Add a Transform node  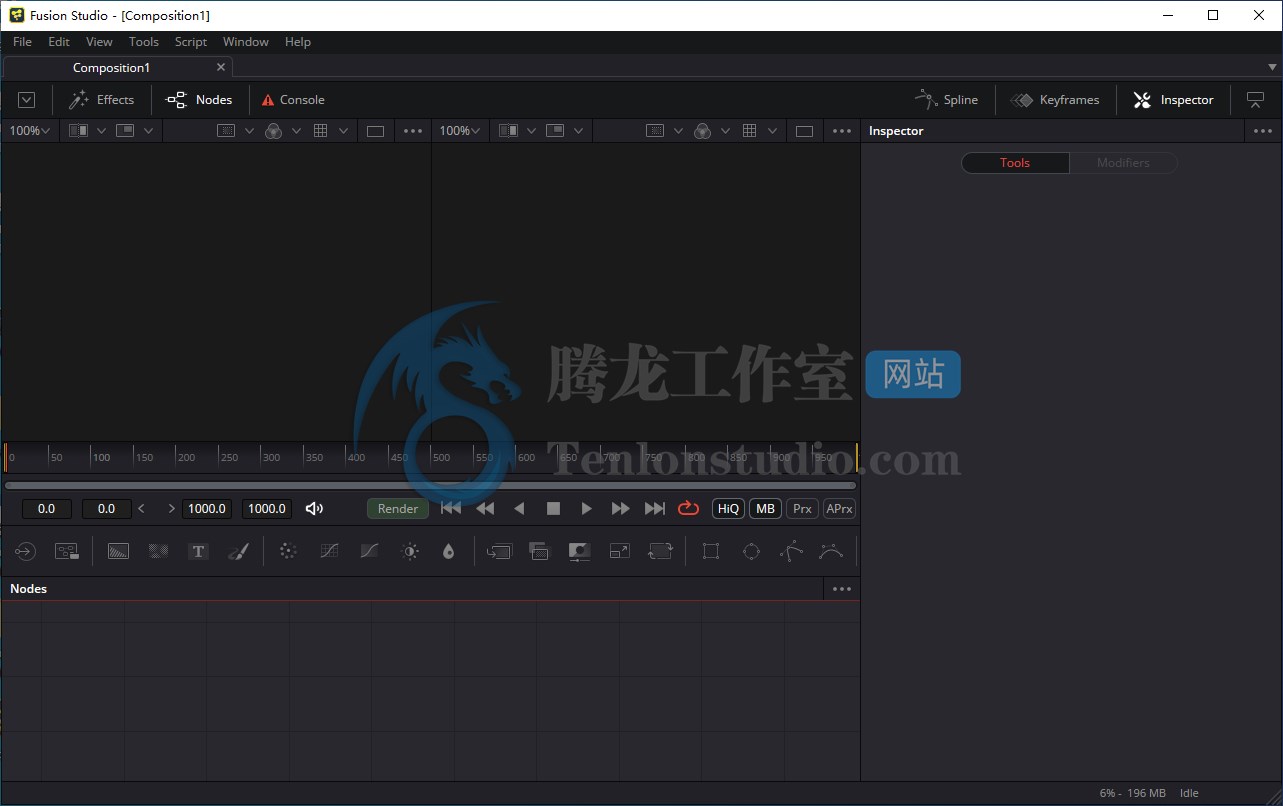pyautogui.click(x=660, y=551)
